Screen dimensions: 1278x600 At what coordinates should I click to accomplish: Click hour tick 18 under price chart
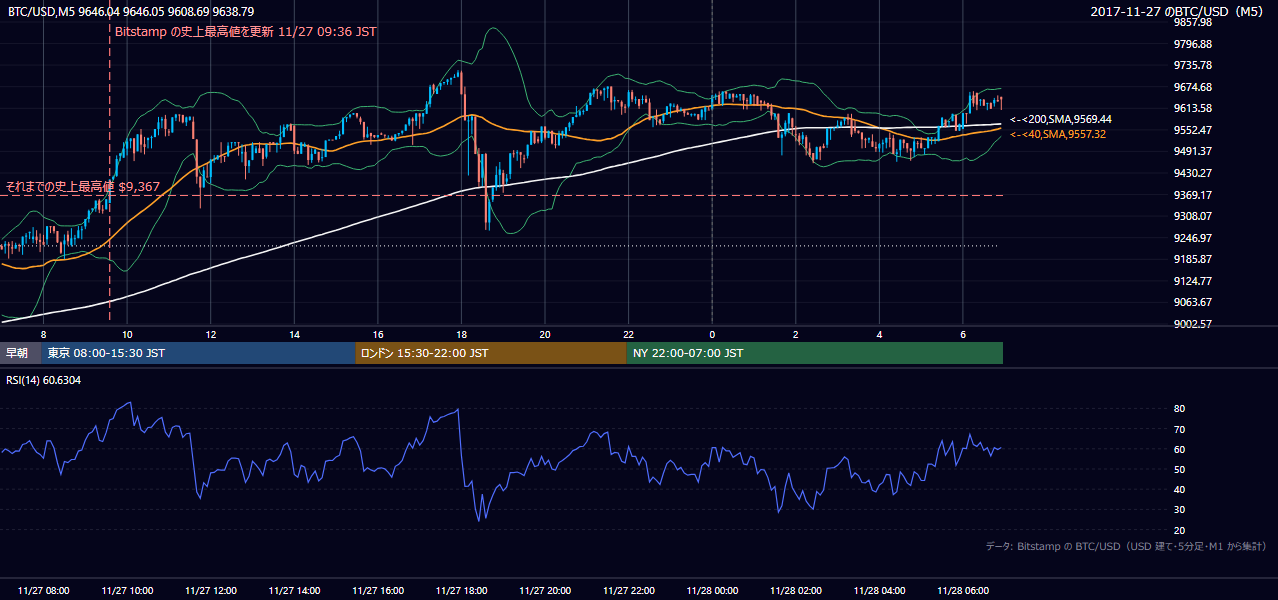(461, 334)
